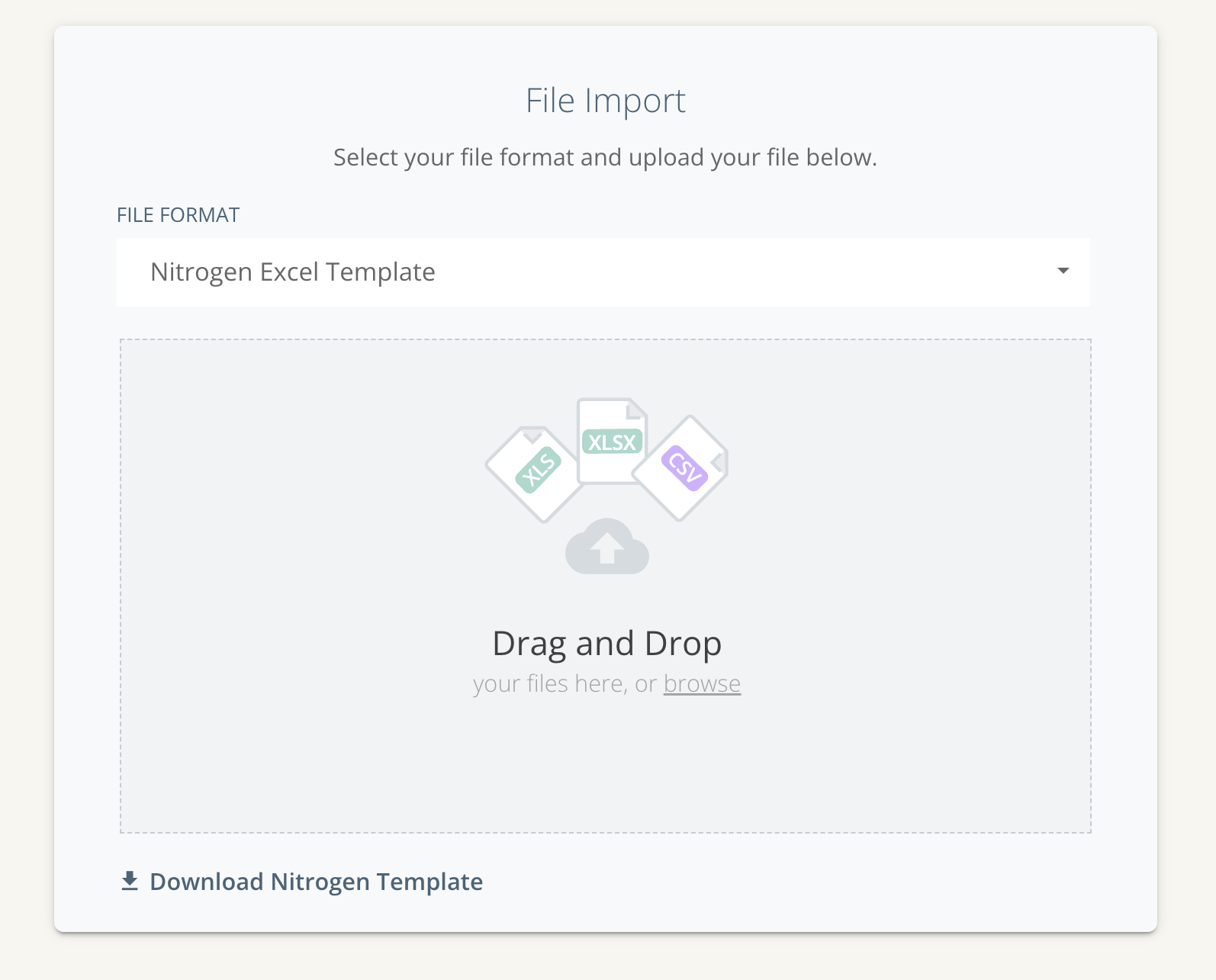Click the FILE FORMAT field label
The image size is (1216, 980).
[x=178, y=215]
